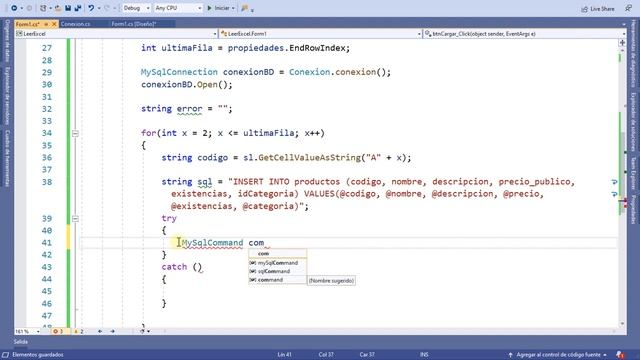The height and width of the screenshot is (360, 640).
Task: Pin the Form1.cs tab
Action: click(x=46, y=24)
